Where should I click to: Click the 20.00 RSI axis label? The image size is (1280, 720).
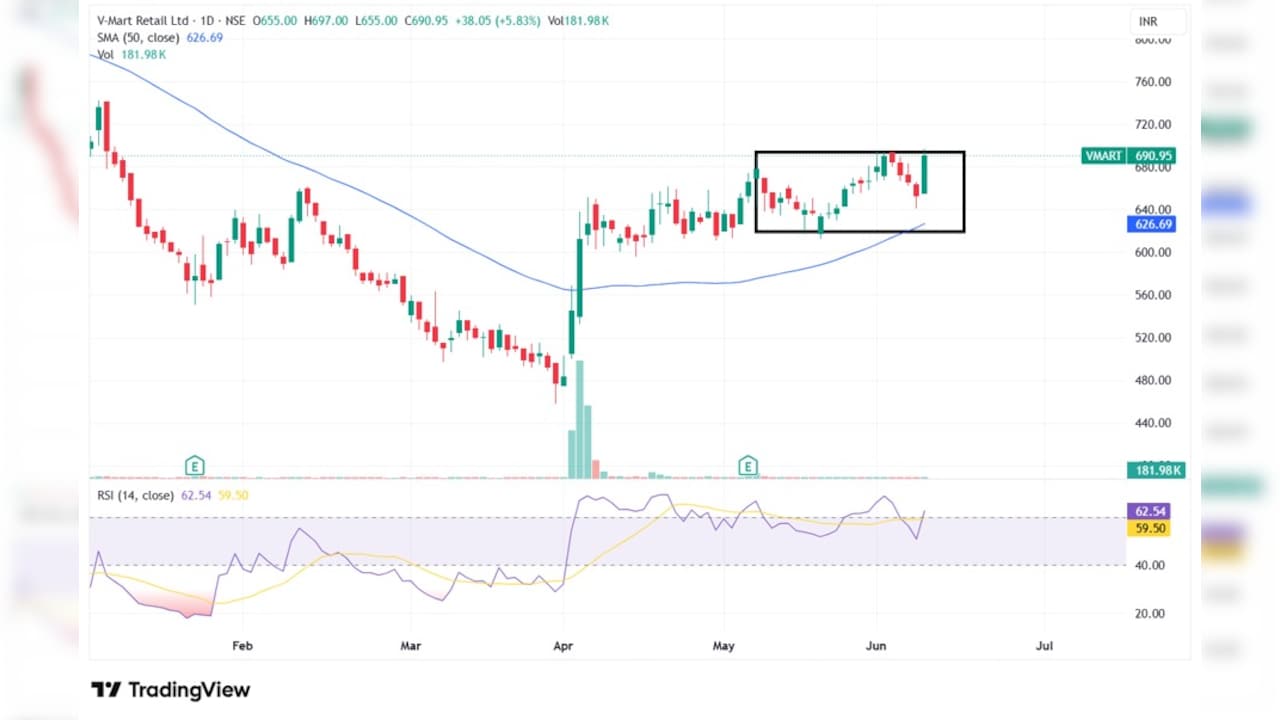pyautogui.click(x=1150, y=614)
